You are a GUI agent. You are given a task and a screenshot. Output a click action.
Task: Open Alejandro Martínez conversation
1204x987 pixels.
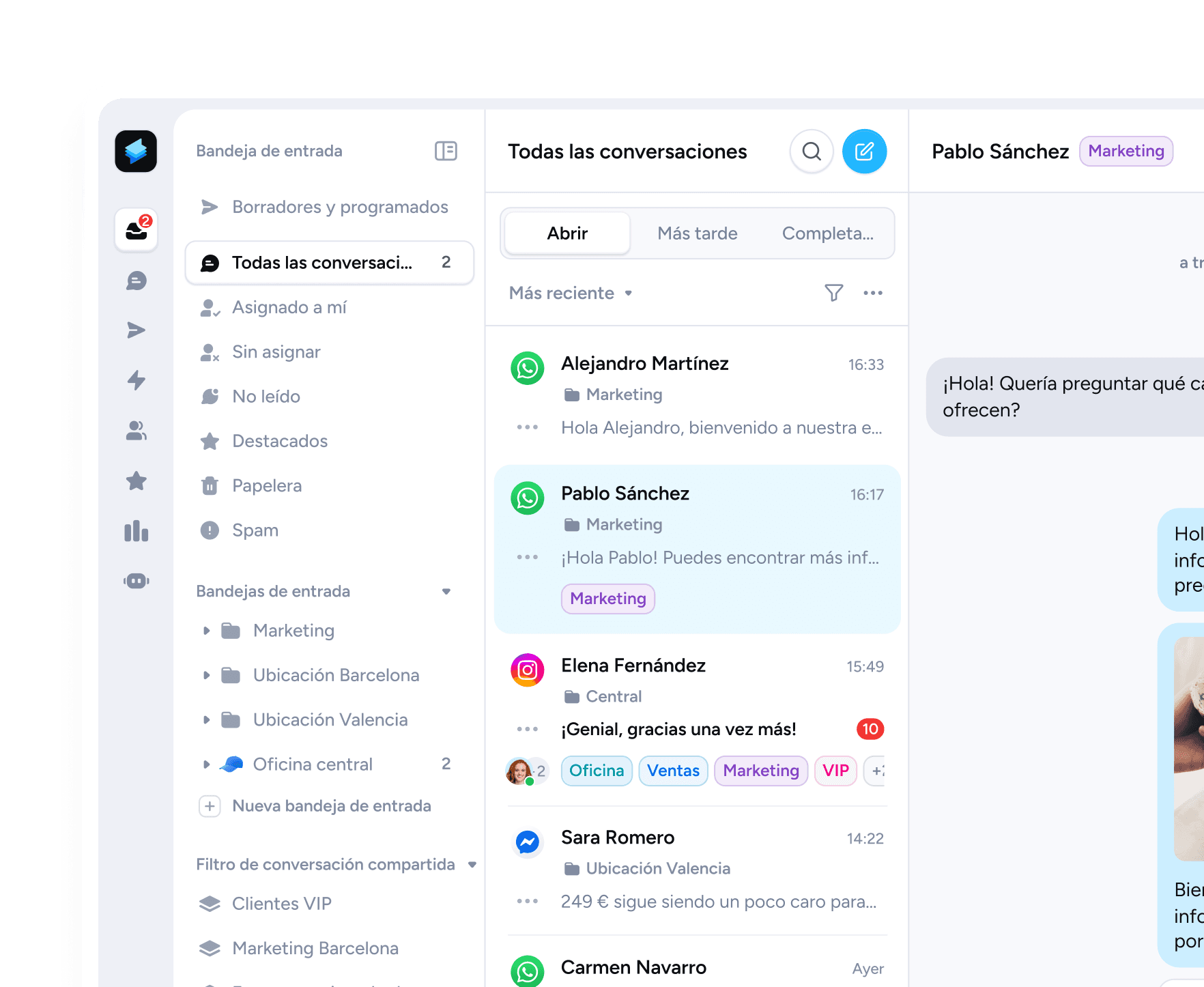click(697, 396)
